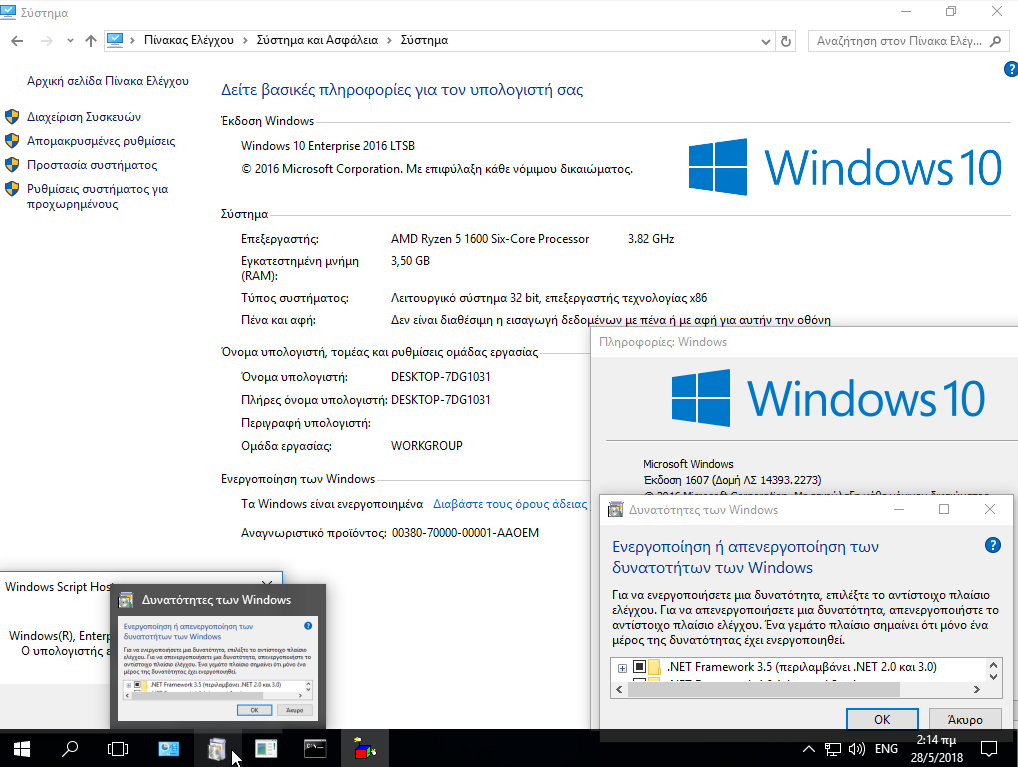The image size is (1018, 767).
Task: Open Ρυθμίσεις συστήματος για προχωρημένους
Action: pyautogui.click(x=97, y=196)
